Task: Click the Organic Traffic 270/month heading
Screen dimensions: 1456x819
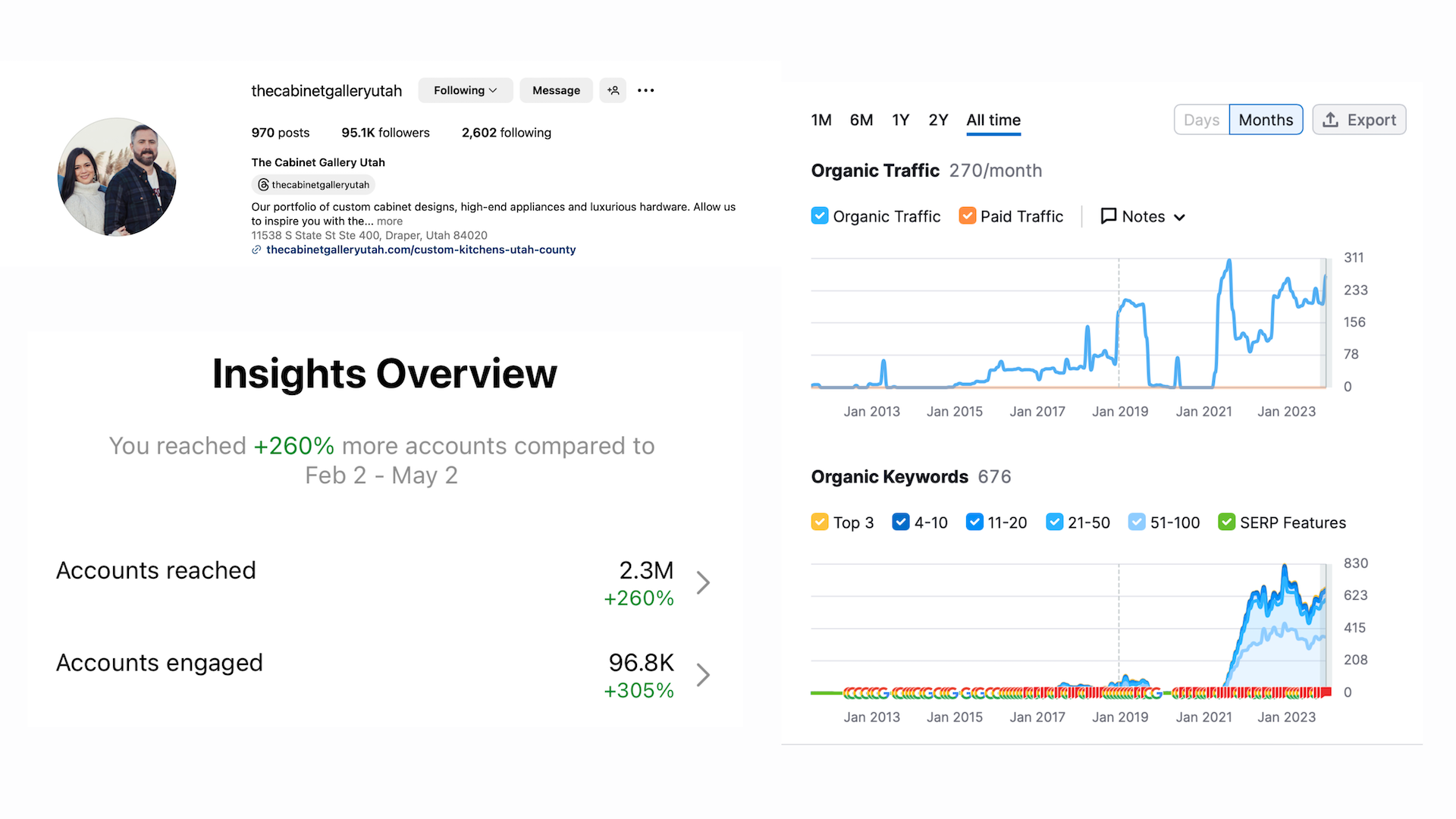Action: coord(927,171)
